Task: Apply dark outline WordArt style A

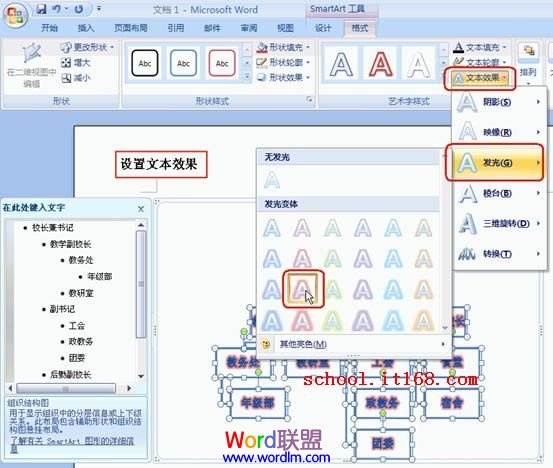Action: coord(341,64)
